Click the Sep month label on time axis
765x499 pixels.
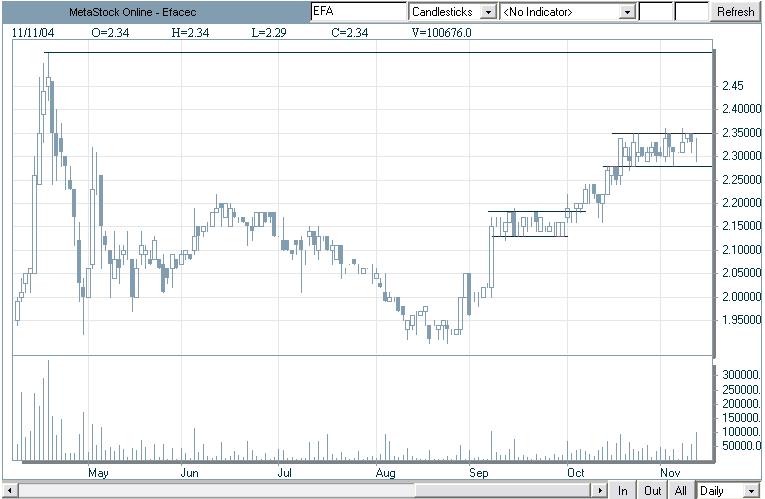coord(479,473)
